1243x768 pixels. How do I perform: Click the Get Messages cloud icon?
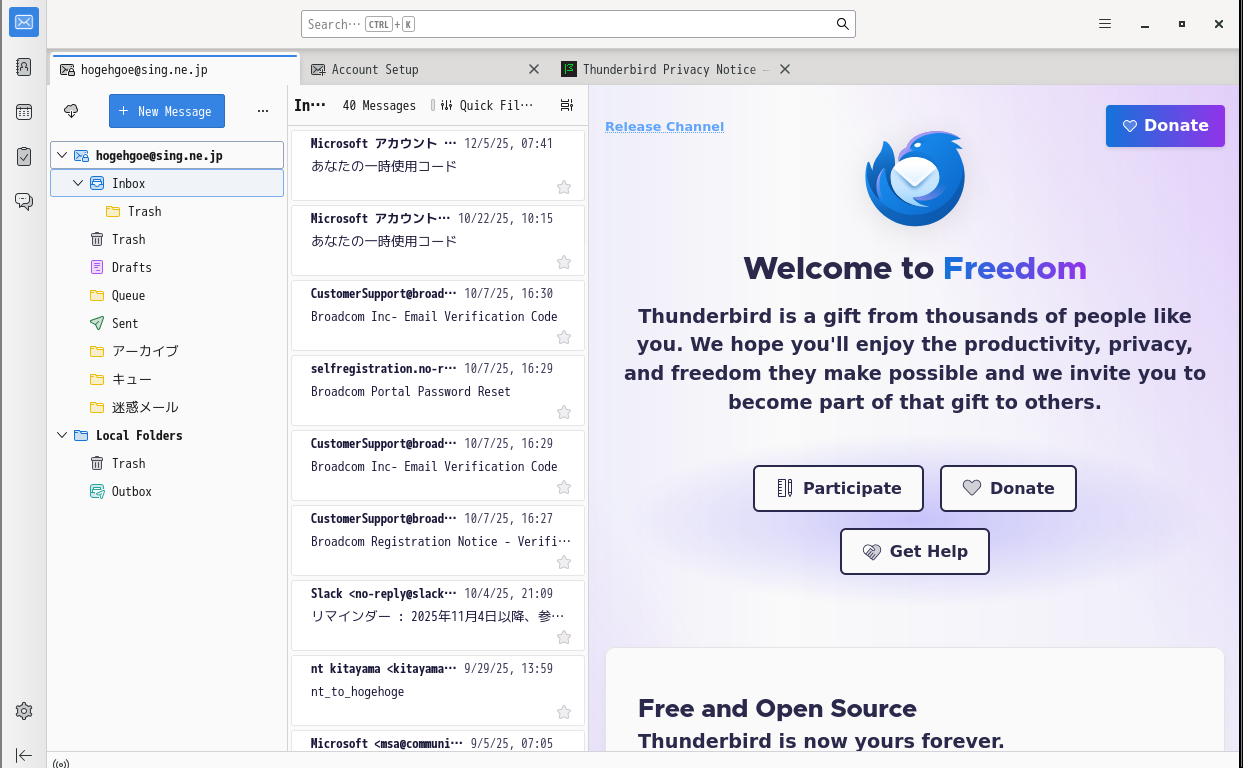pyautogui.click(x=71, y=111)
